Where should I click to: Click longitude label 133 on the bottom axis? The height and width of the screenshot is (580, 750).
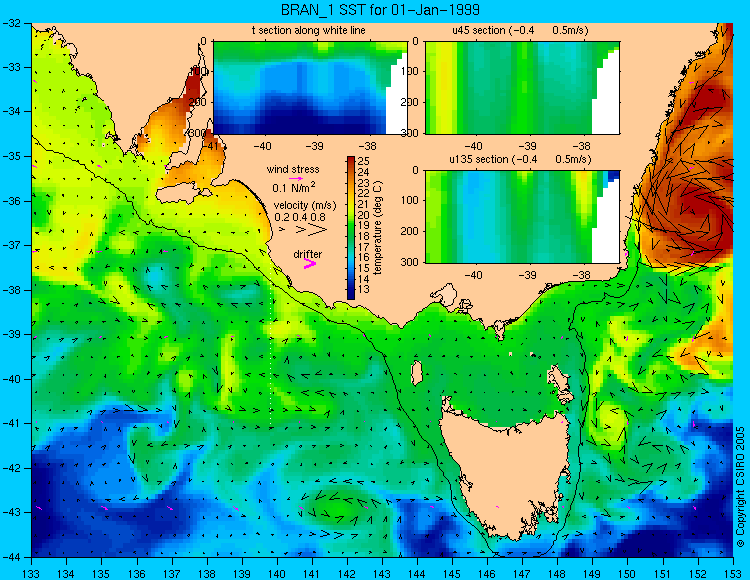[x=31, y=573]
